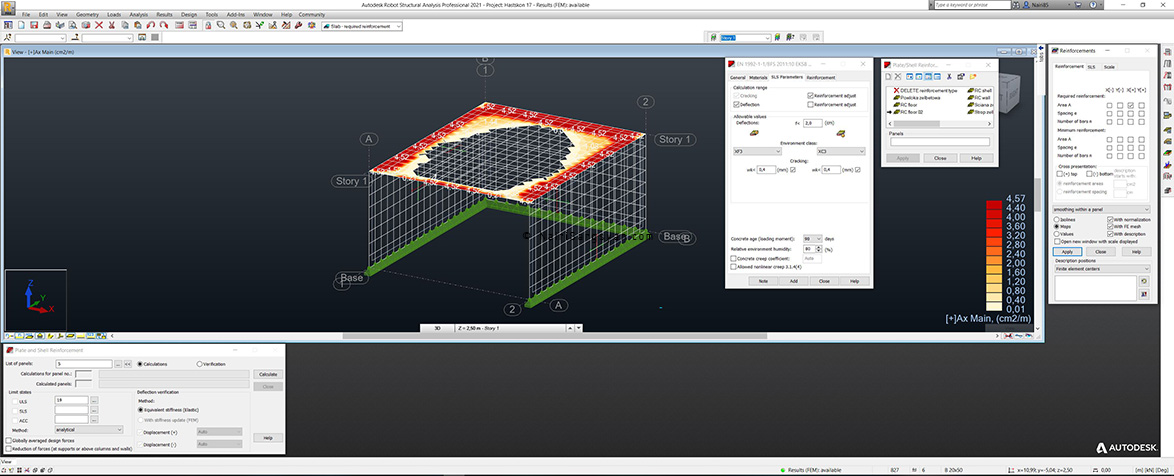This screenshot has height=476, width=1174.
Task: Open the XF3 environment class dropdown
Action: [x=757, y=151]
